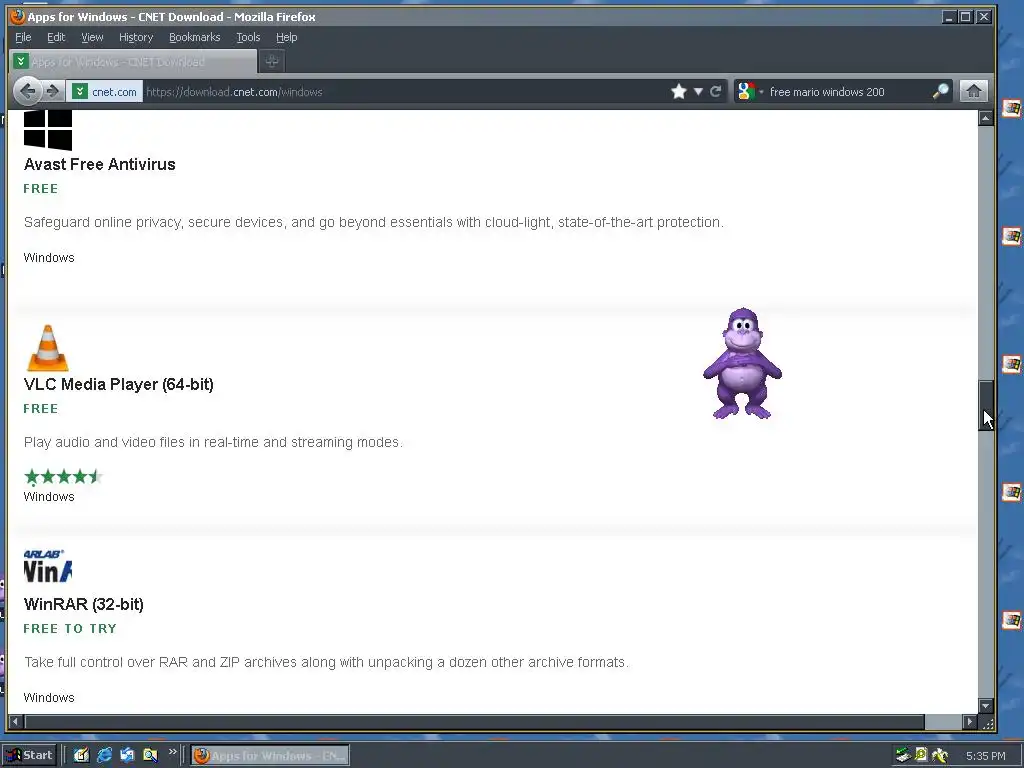Open the VLC Media Player (64-bit) link
Viewport: 1024px width, 768px height.
[x=118, y=385]
